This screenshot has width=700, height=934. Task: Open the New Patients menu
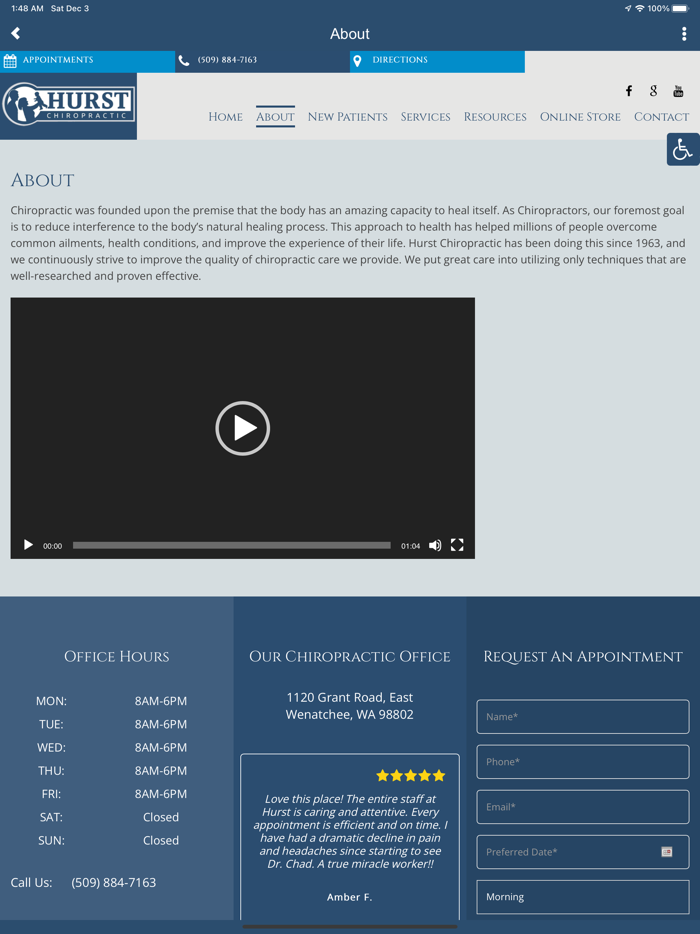coord(347,117)
